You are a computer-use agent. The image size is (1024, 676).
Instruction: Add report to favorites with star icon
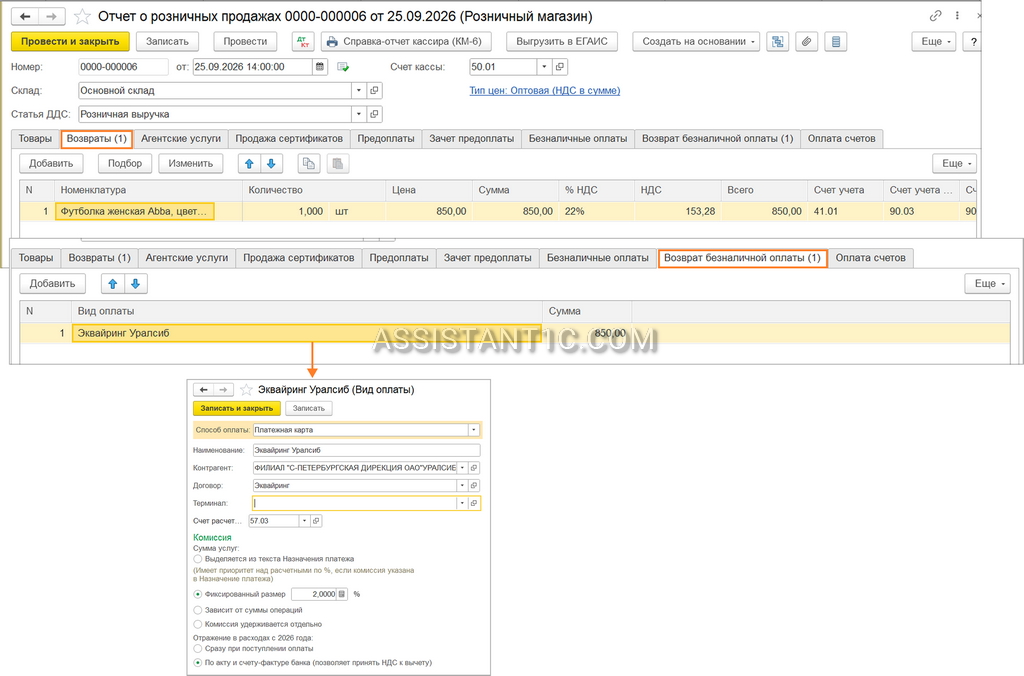(82, 16)
